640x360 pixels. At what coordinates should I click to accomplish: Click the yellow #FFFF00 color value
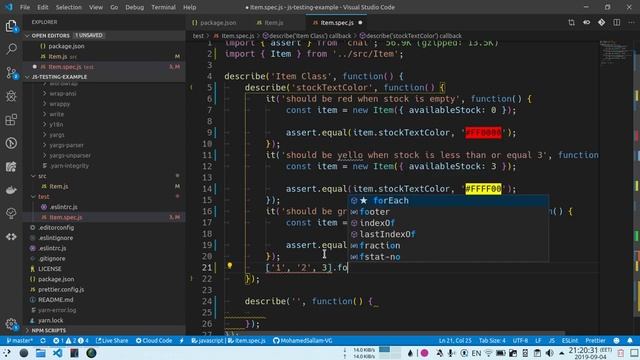point(483,189)
